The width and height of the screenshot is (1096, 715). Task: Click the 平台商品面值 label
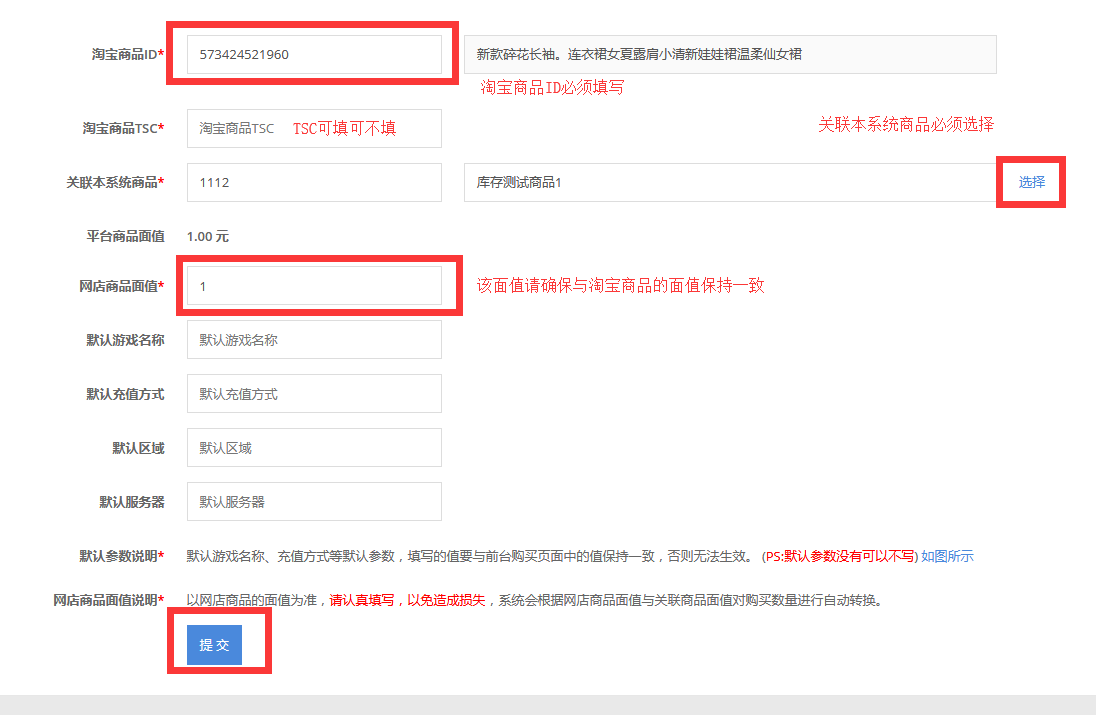(x=125, y=237)
